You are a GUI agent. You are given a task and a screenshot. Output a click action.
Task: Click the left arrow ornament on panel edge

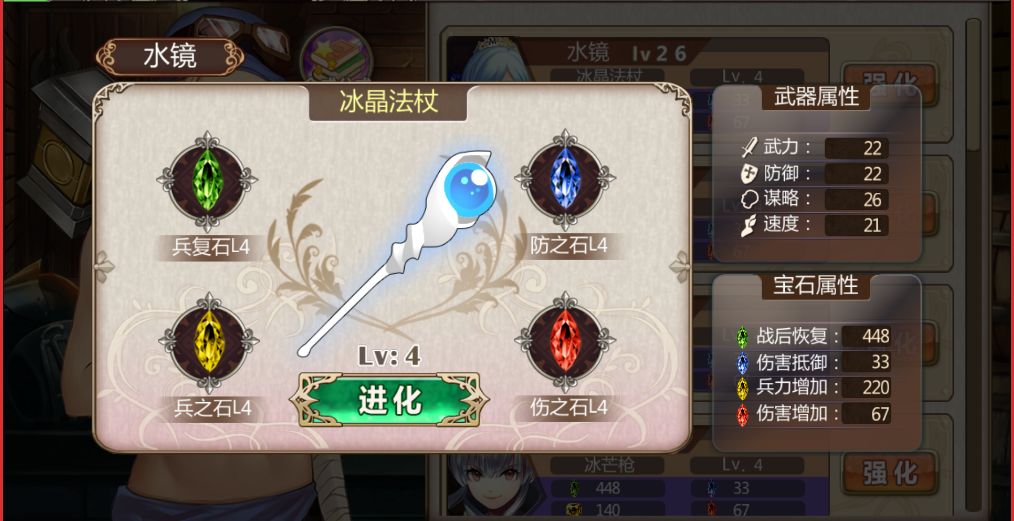[103, 266]
